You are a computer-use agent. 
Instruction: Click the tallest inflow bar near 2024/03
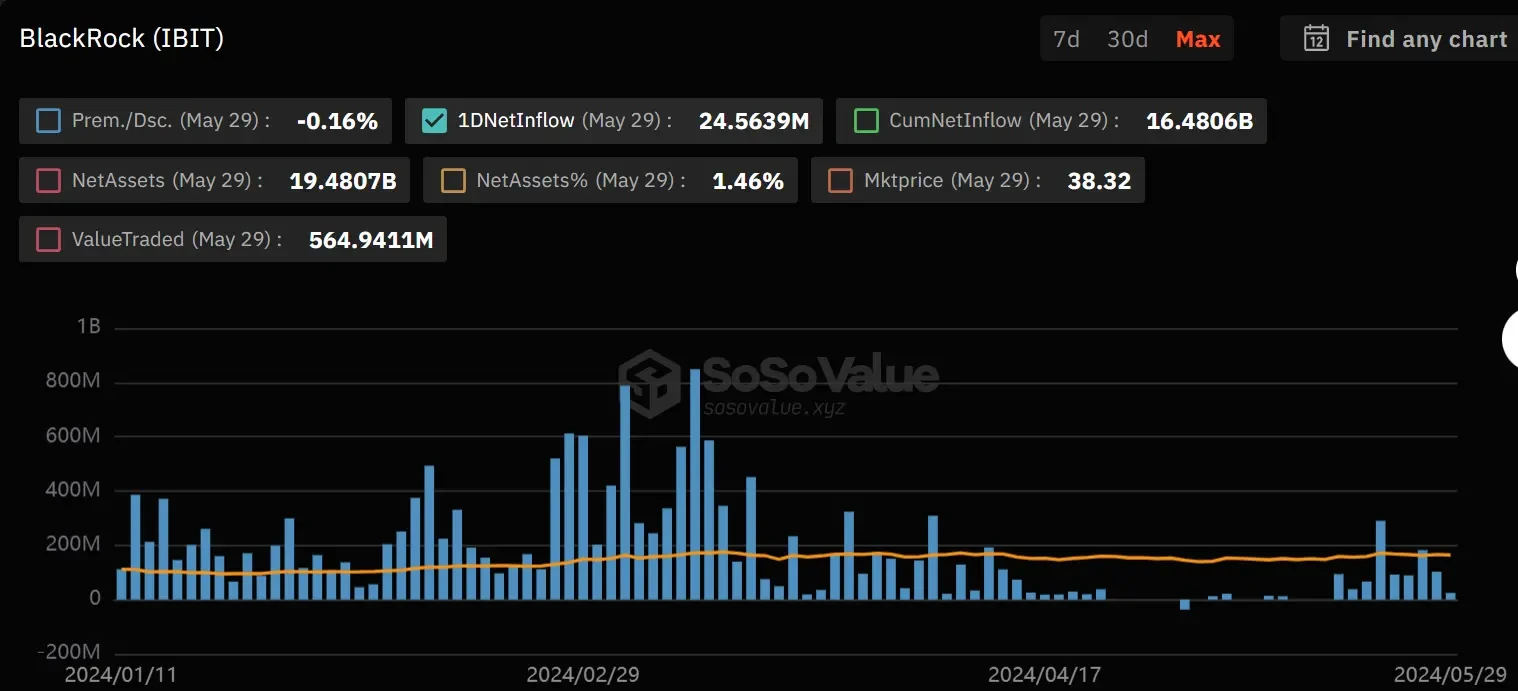coord(694,480)
